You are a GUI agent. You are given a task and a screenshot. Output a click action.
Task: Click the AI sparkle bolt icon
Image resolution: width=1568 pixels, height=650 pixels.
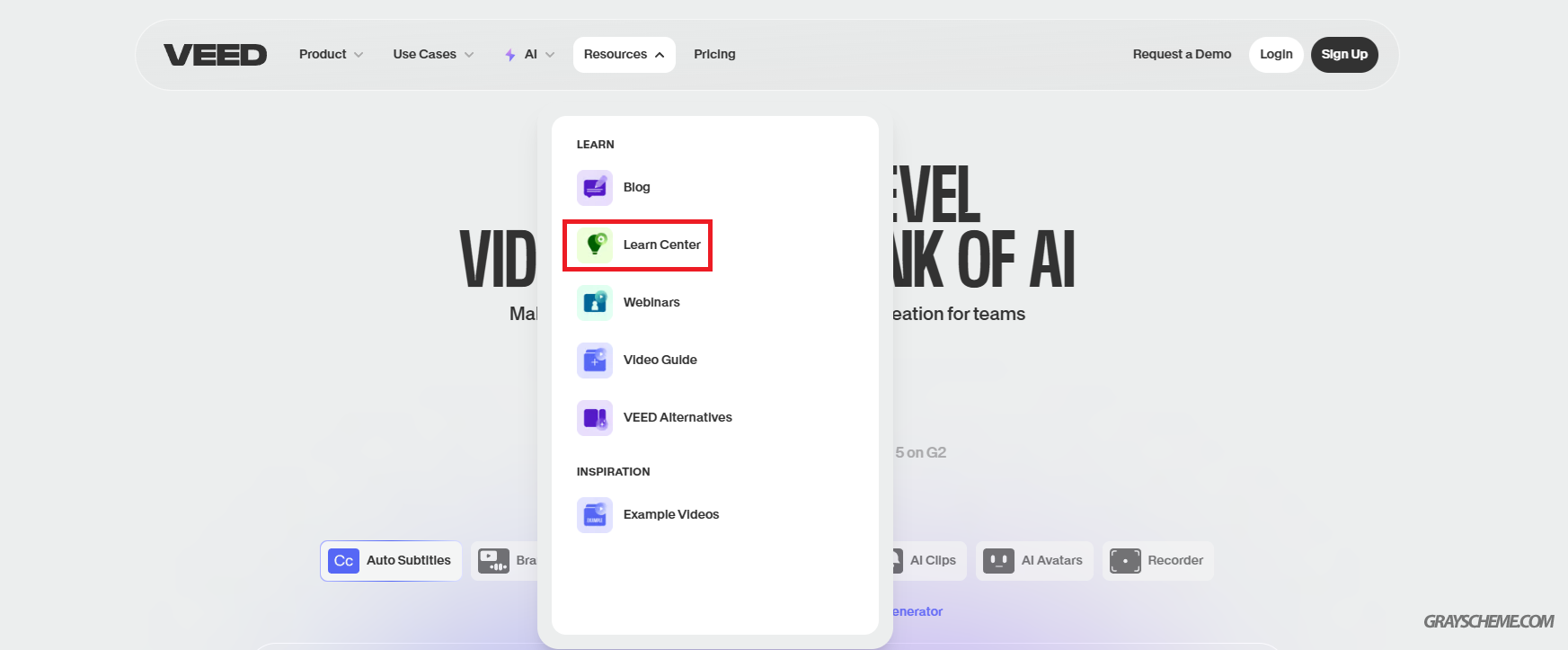(x=509, y=55)
